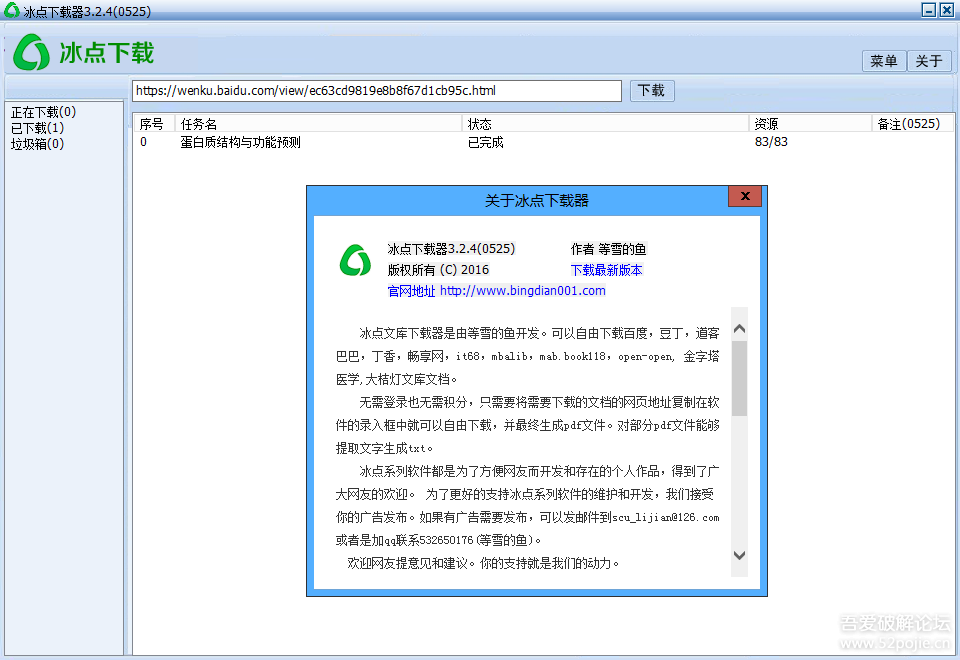960x660 pixels.
Task: Select 垃圾箱(0) in the sidebar
Action: 37,144
